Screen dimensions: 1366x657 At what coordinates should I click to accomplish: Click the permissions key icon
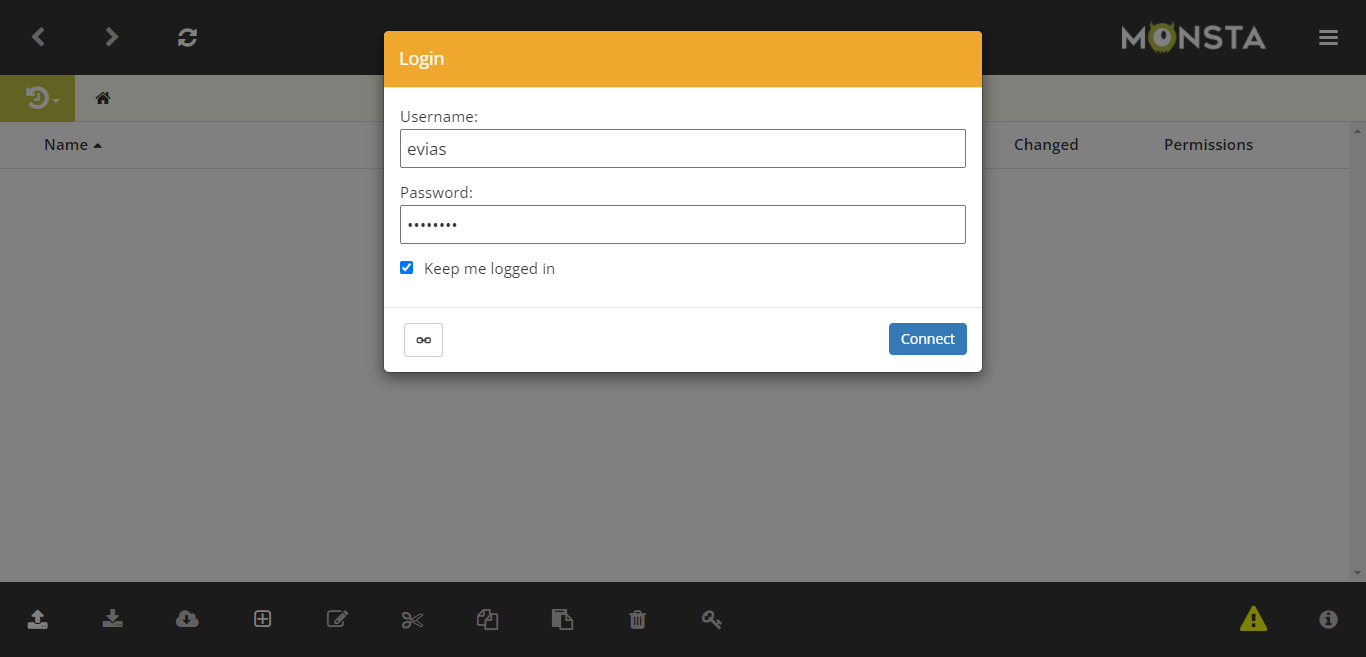712,620
